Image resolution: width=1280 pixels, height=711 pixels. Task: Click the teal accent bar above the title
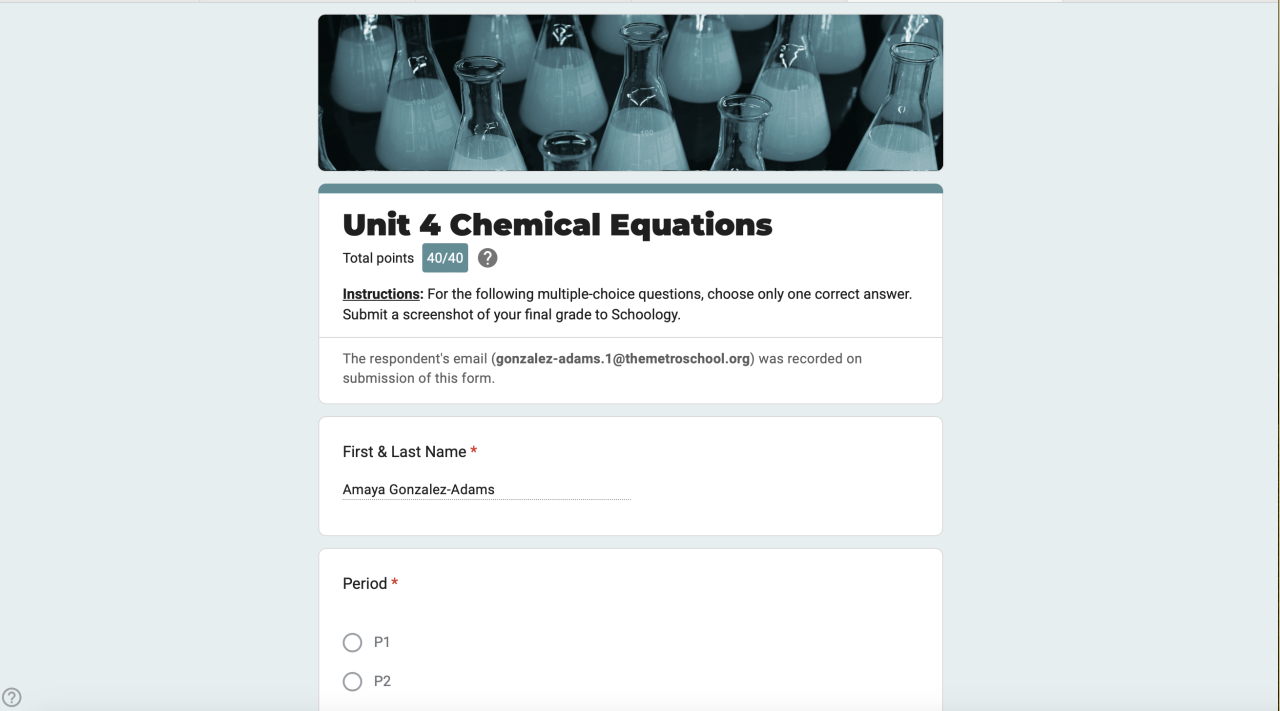[630, 188]
